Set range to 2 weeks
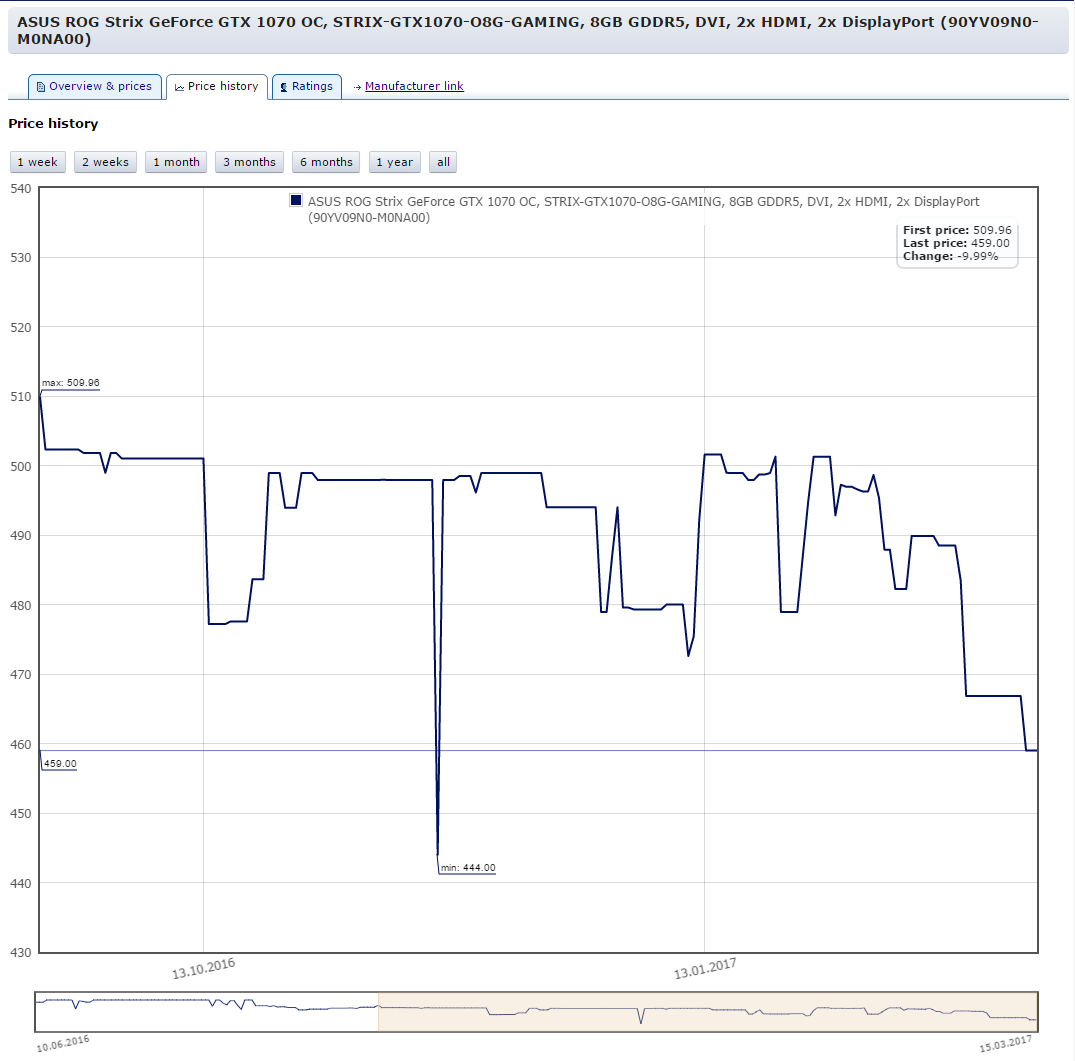Viewport: 1075px width, 1061px height. click(x=106, y=162)
